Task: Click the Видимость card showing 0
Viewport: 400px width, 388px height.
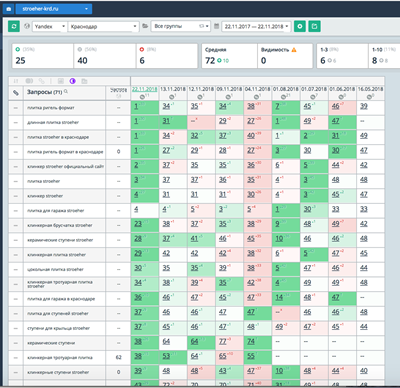Action: 285,56
